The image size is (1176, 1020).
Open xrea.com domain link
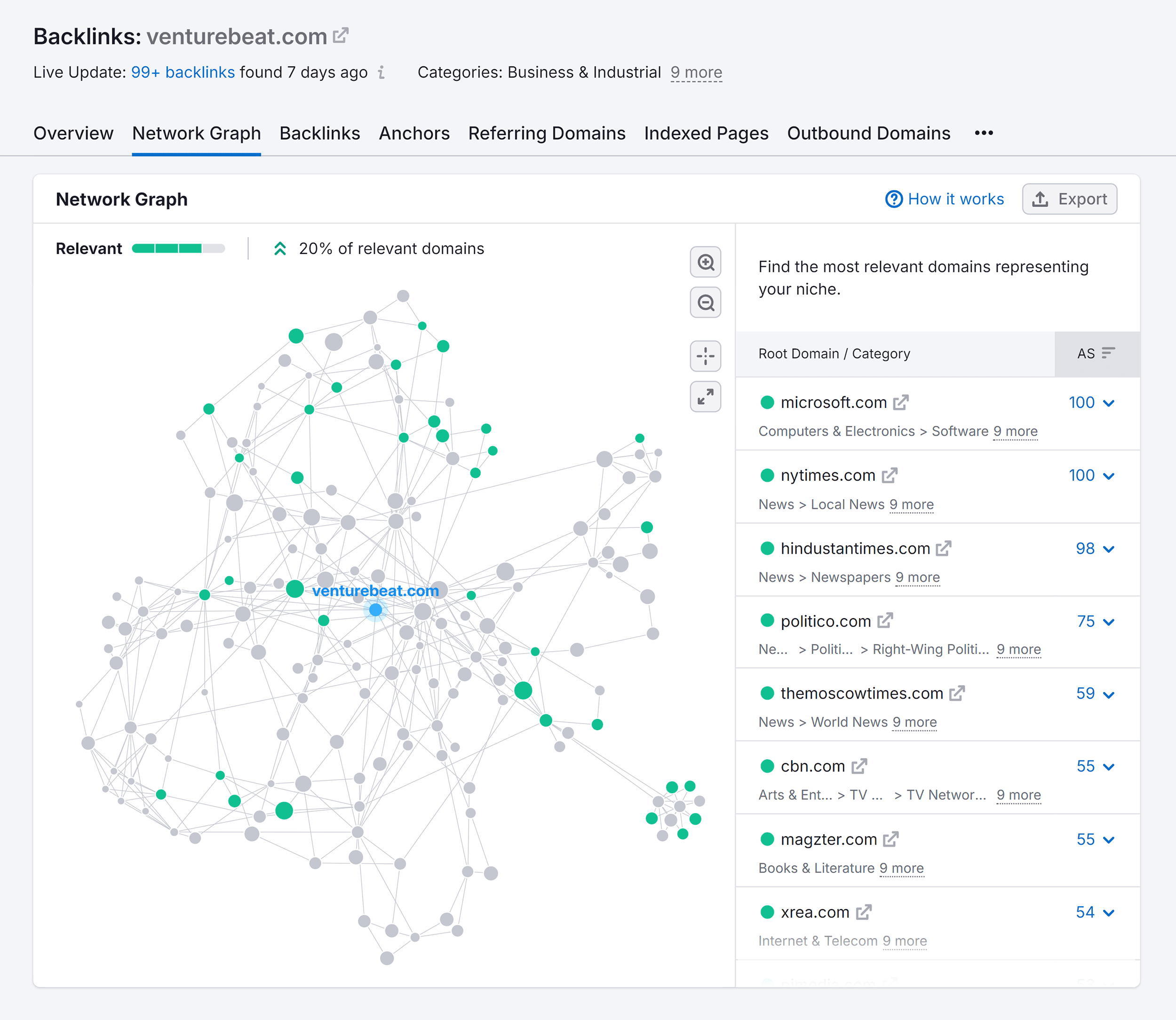point(815,912)
